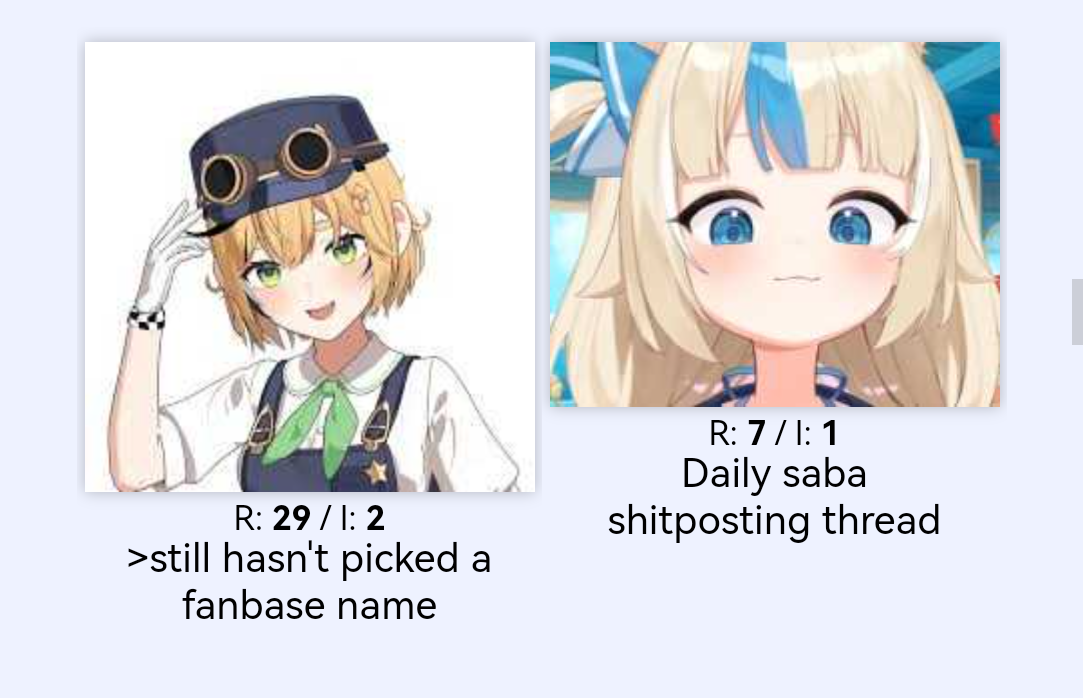
Task: Click the bold image count 2
Action: pyautogui.click(x=375, y=518)
